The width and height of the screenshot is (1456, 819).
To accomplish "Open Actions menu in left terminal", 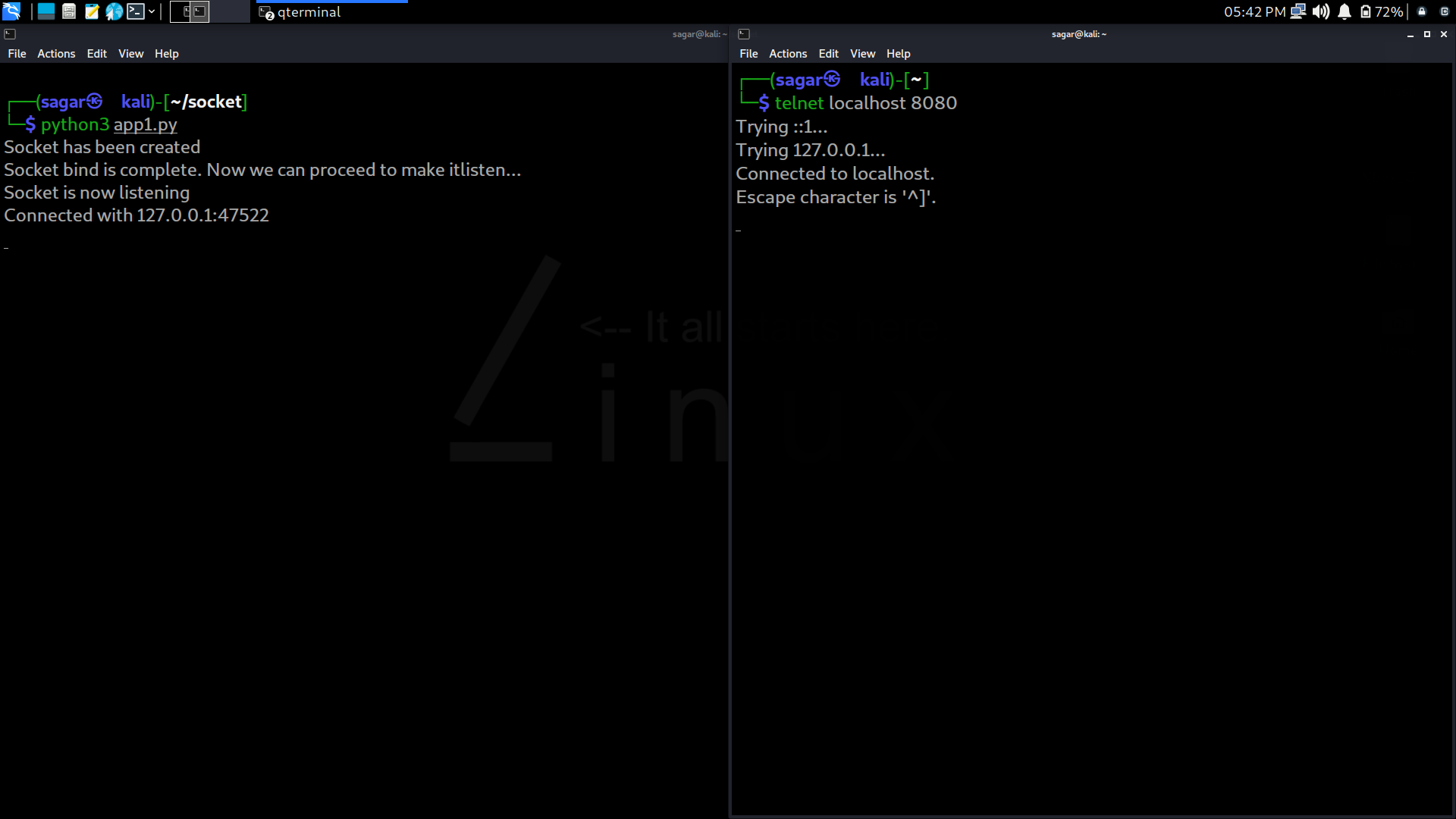I will 56,54.
